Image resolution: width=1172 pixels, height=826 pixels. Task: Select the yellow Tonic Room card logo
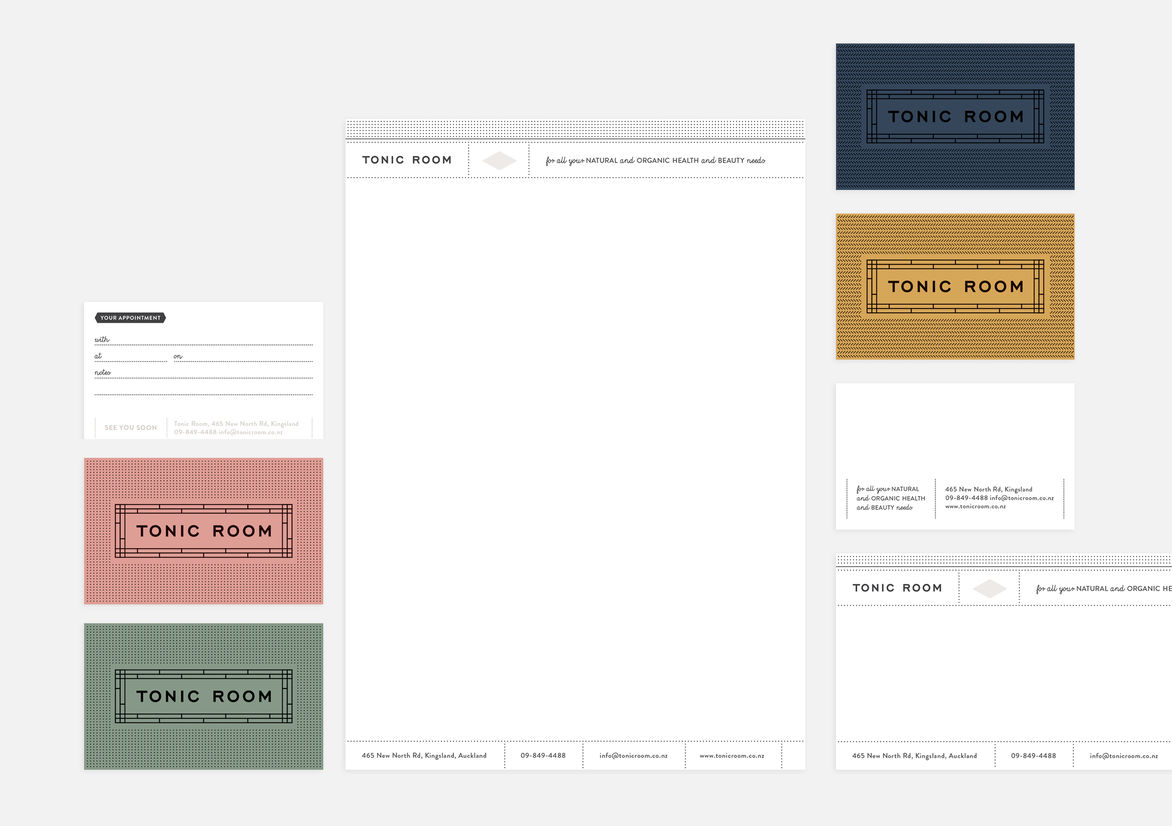955,287
